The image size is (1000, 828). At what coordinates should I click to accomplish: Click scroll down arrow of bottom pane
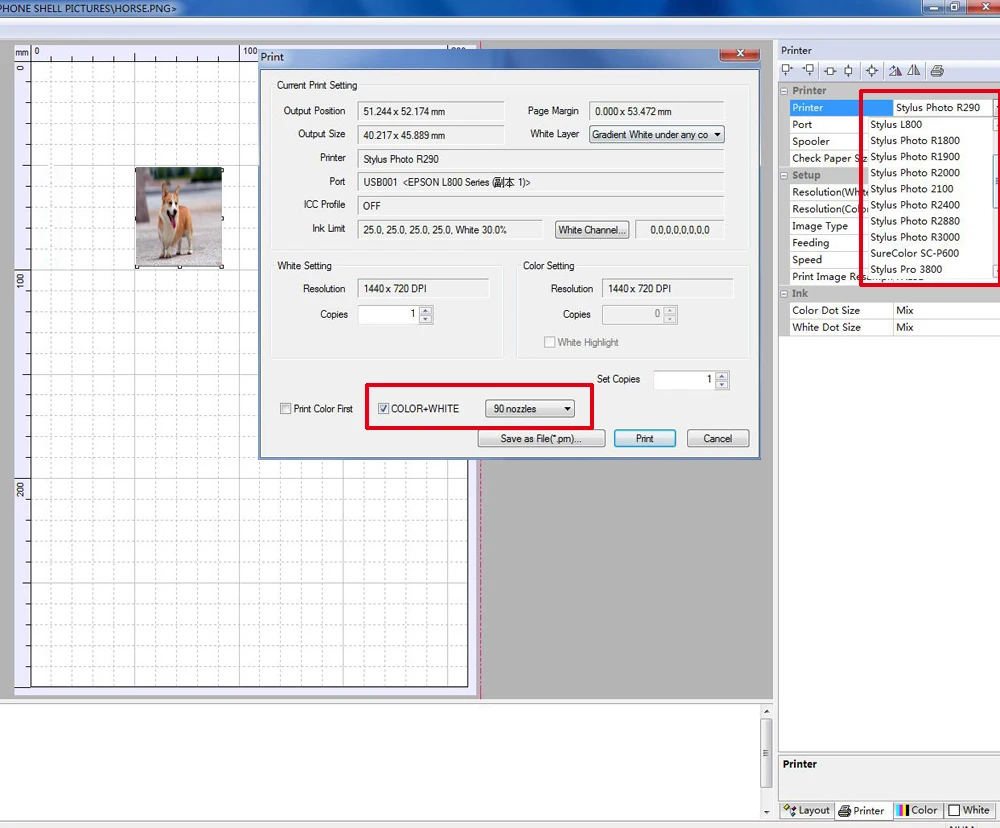tap(766, 812)
